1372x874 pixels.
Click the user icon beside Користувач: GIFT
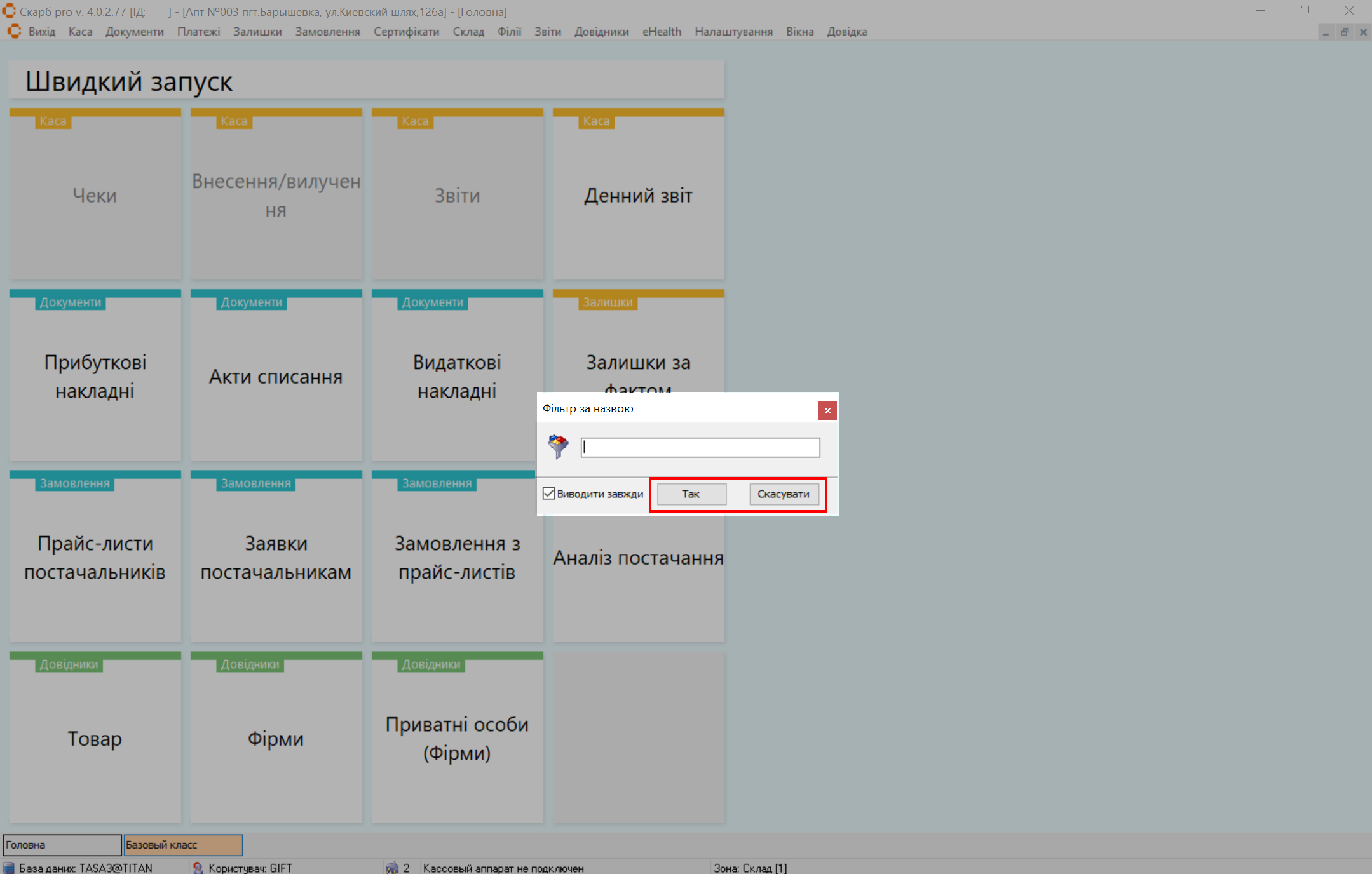click(198, 868)
